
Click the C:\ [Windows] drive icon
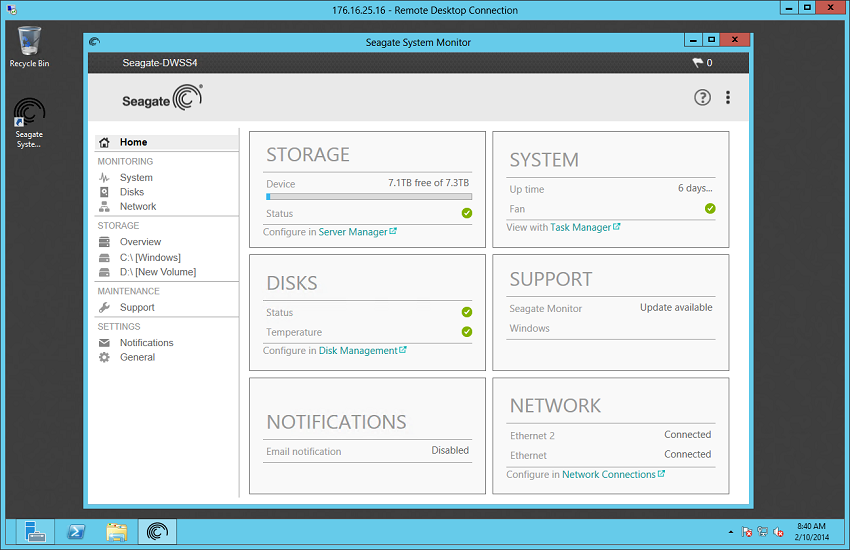(x=104, y=257)
